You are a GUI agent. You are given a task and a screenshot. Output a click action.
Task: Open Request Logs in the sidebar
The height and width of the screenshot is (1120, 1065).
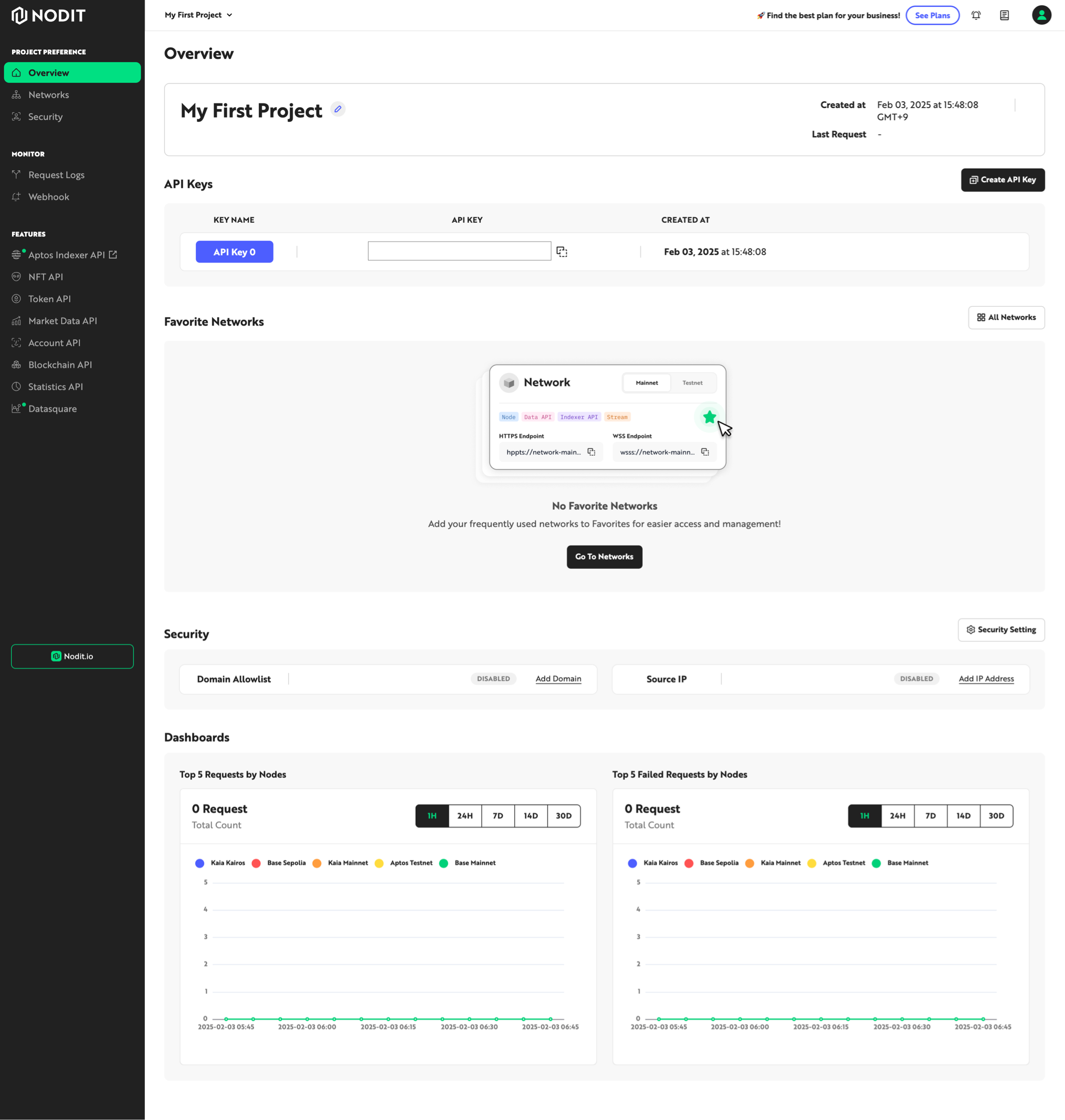coord(56,175)
